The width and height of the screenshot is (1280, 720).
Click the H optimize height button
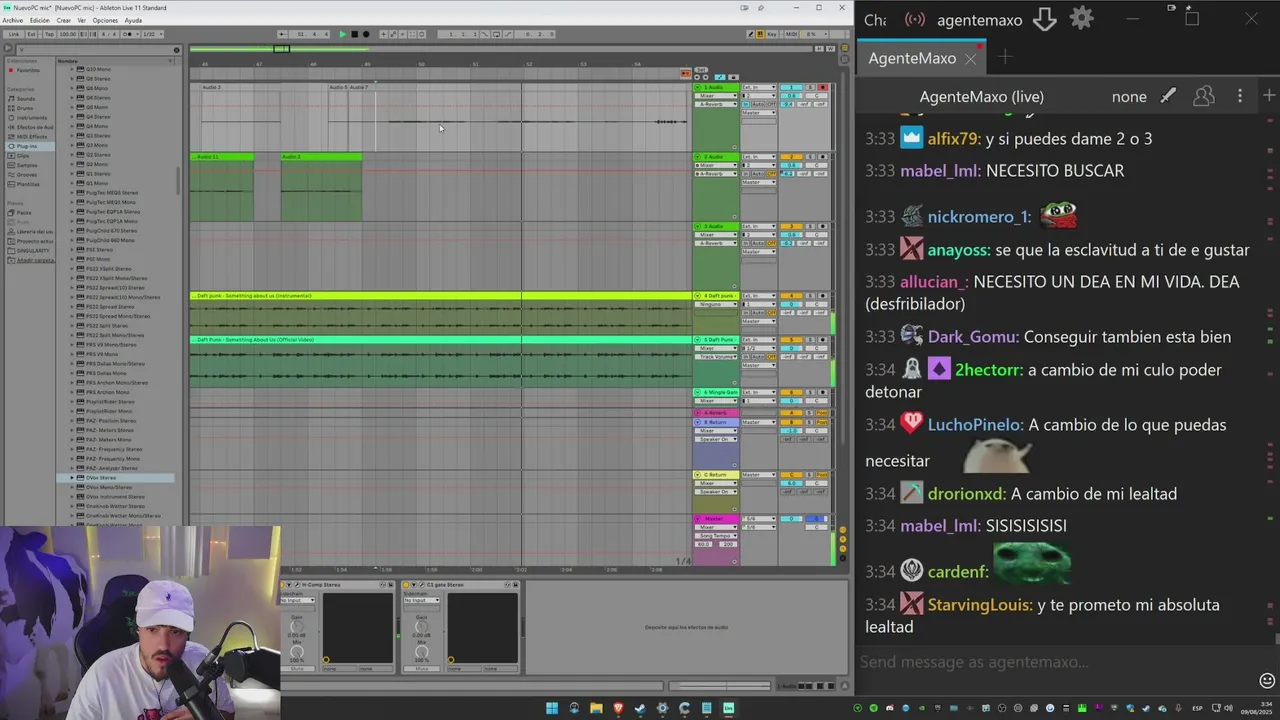coord(819,49)
